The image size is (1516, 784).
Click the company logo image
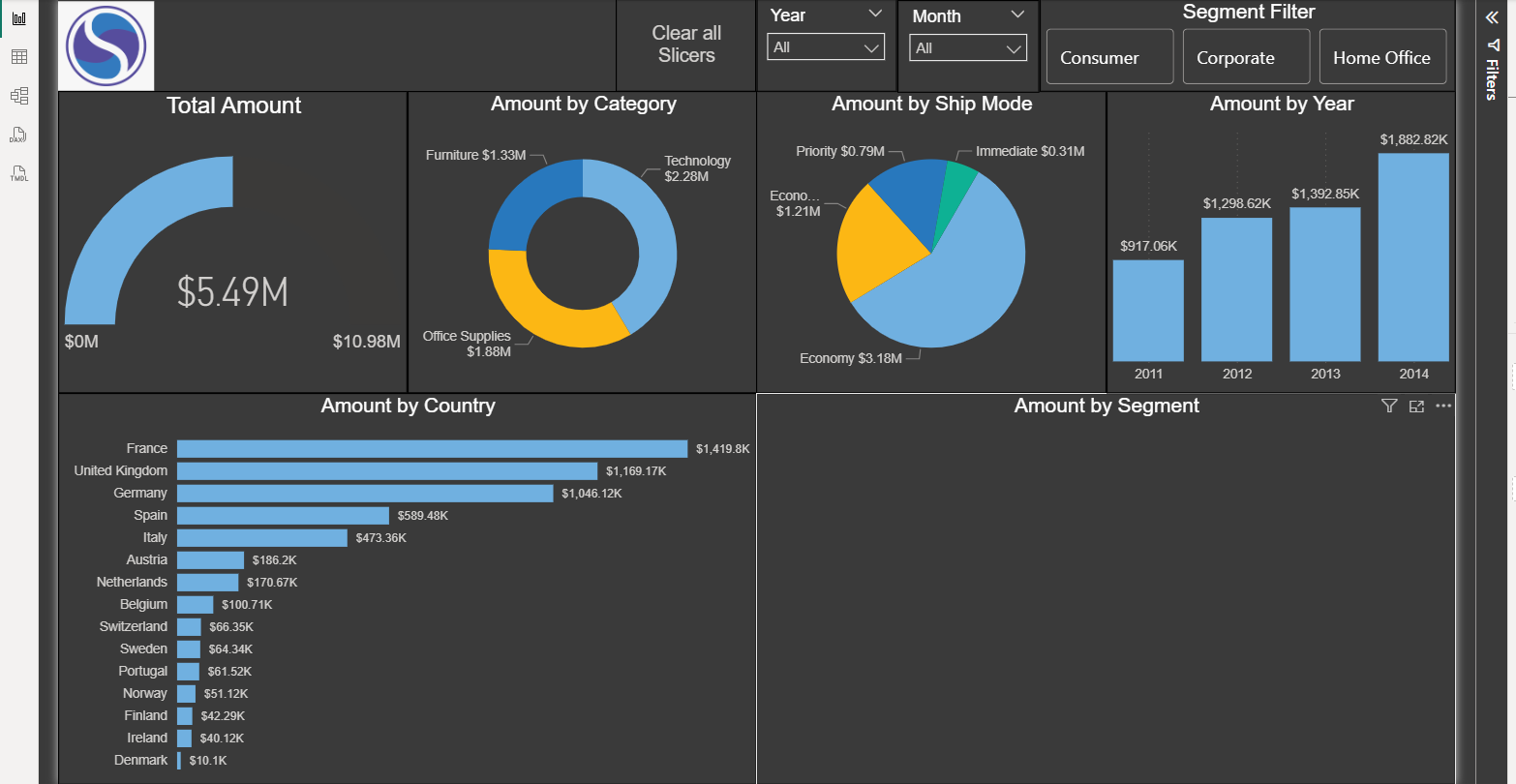106,45
